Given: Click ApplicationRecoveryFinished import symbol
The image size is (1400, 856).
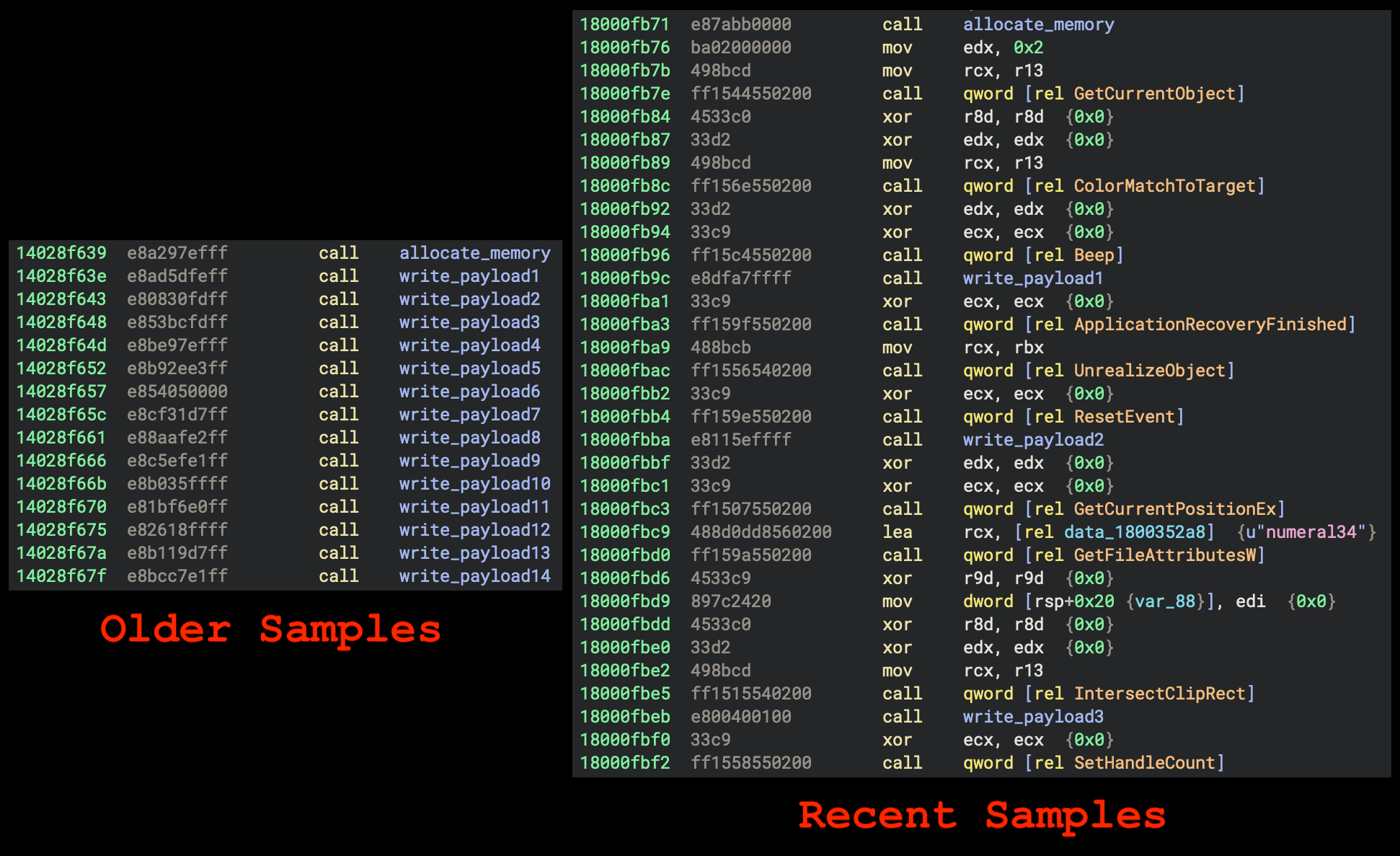Looking at the screenshot, I should tap(1210, 325).
